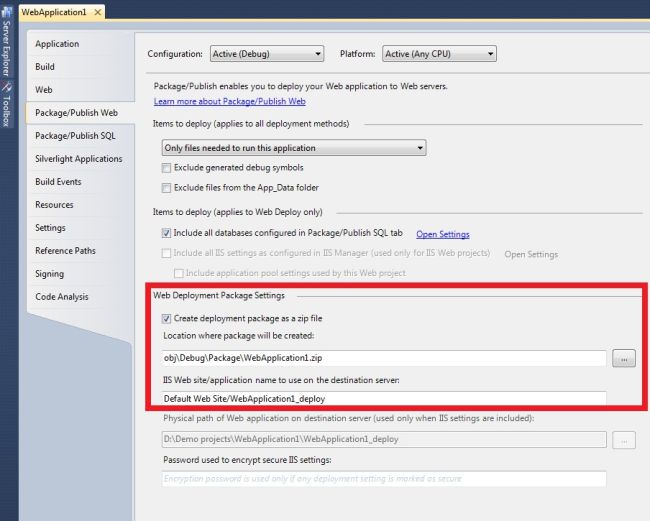The width and height of the screenshot is (650, 521).
Task: Click the Web Deployment Package Settings heading
Action: [219, 296]
